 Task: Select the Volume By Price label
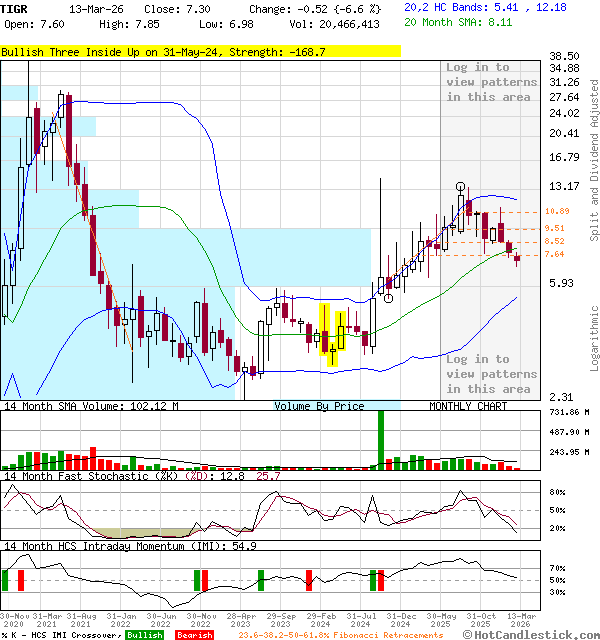coord(319,406)
